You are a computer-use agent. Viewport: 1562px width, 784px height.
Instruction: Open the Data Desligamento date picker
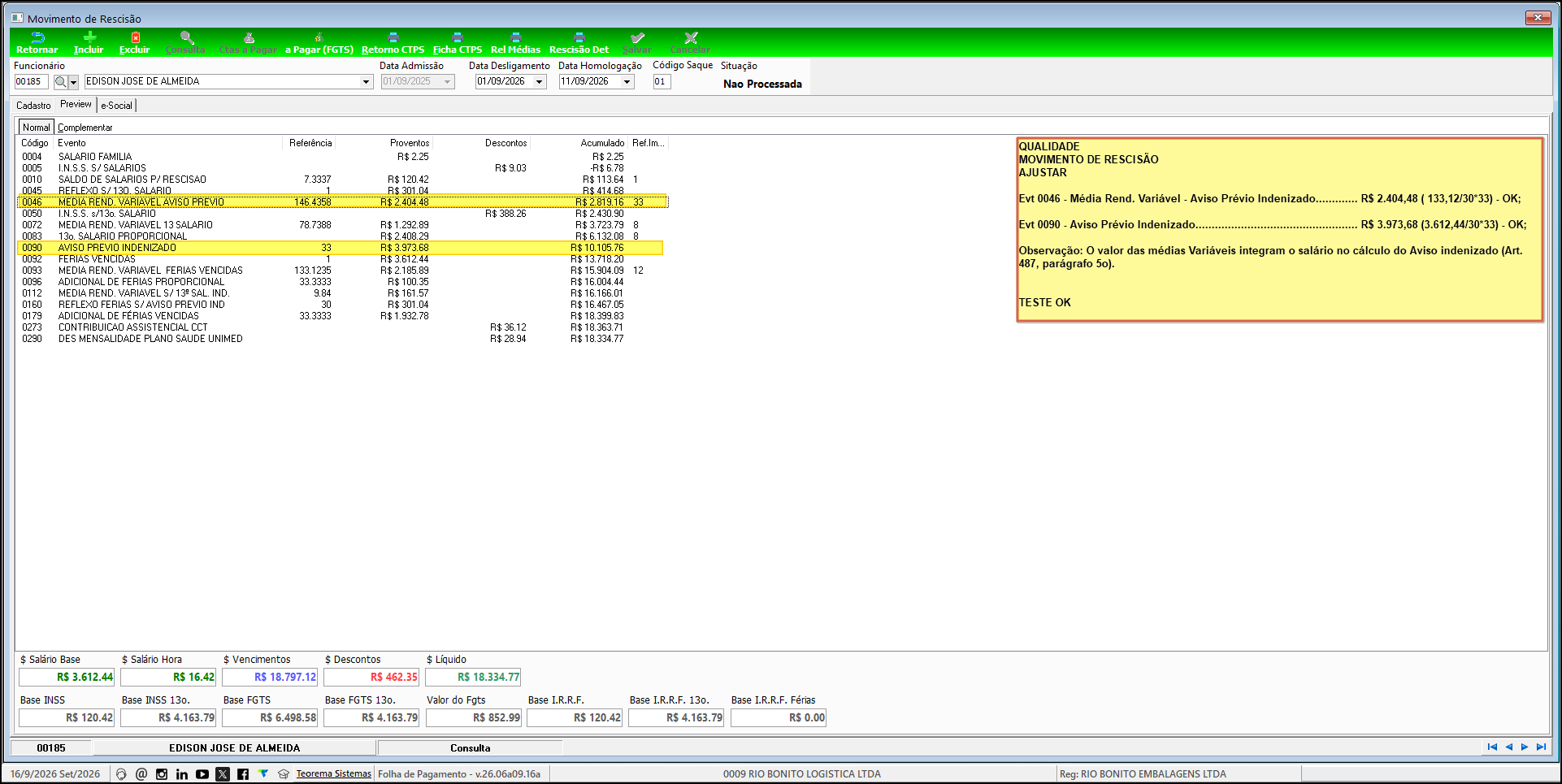[x=539, y=82]
